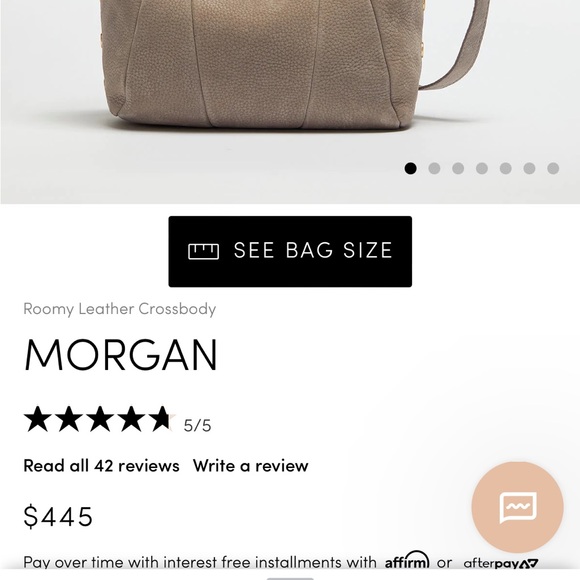Click the Write a review link
The width and height of the screenshot is (580, 580).
coord(250,465)
